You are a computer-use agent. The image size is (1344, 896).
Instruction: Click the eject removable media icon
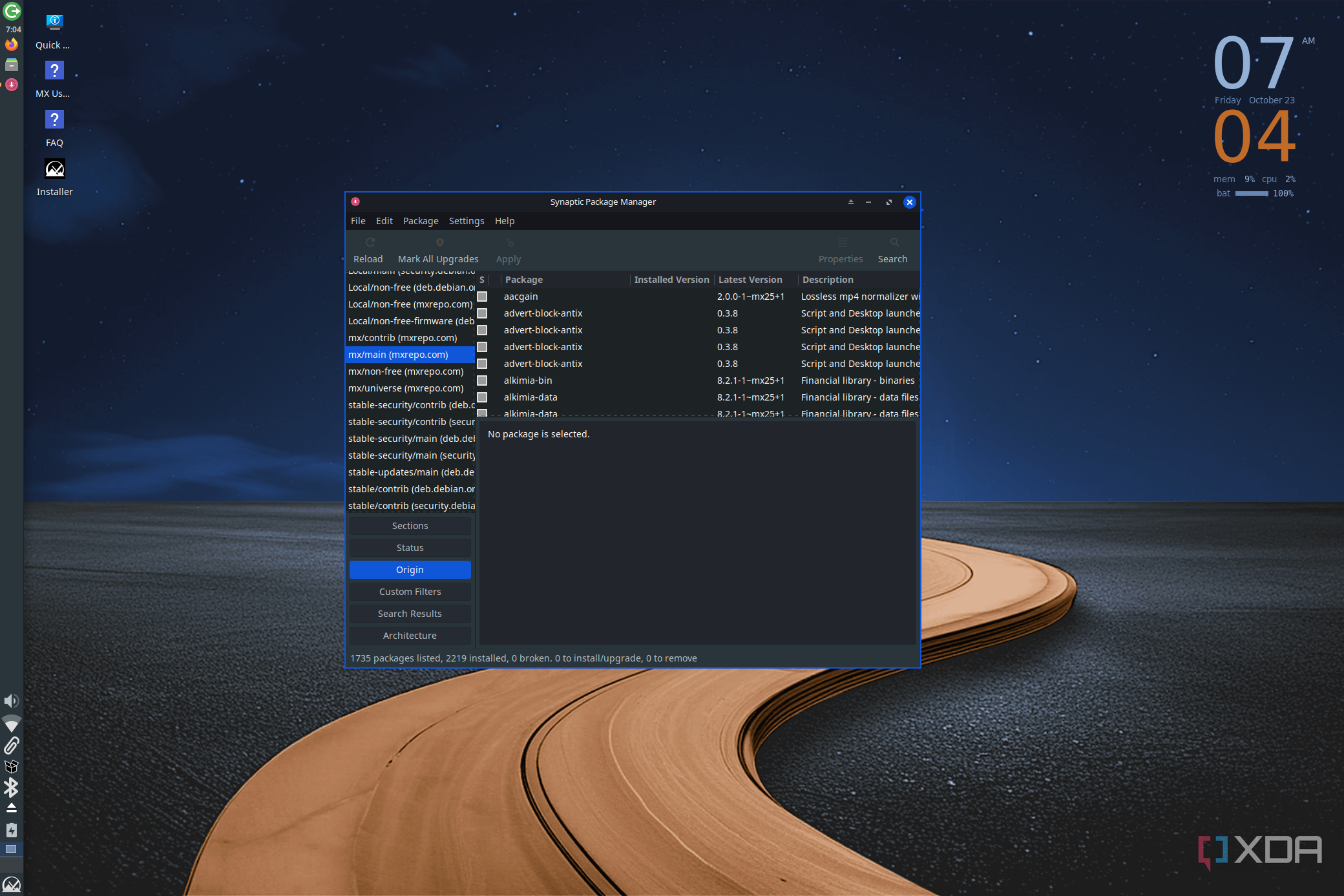(x=12, y=808)
